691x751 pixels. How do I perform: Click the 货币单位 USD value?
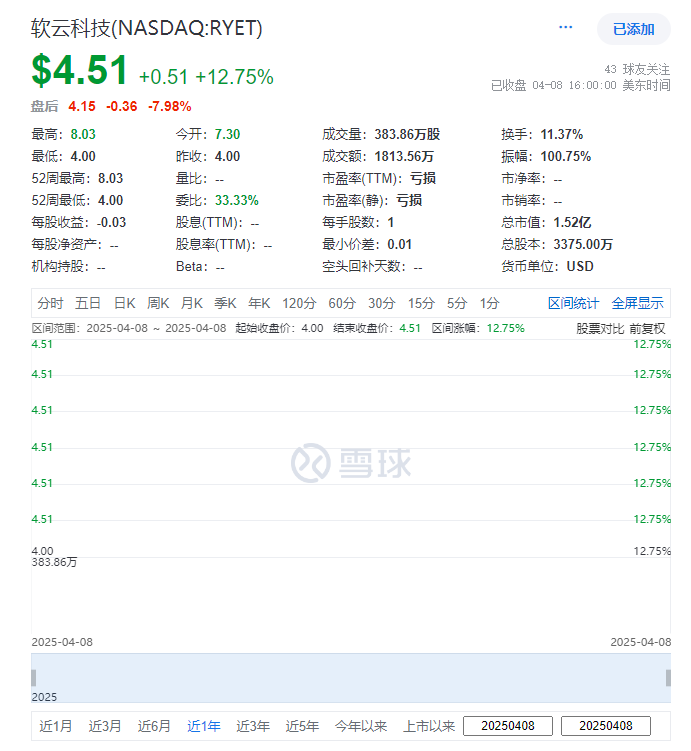580,267
